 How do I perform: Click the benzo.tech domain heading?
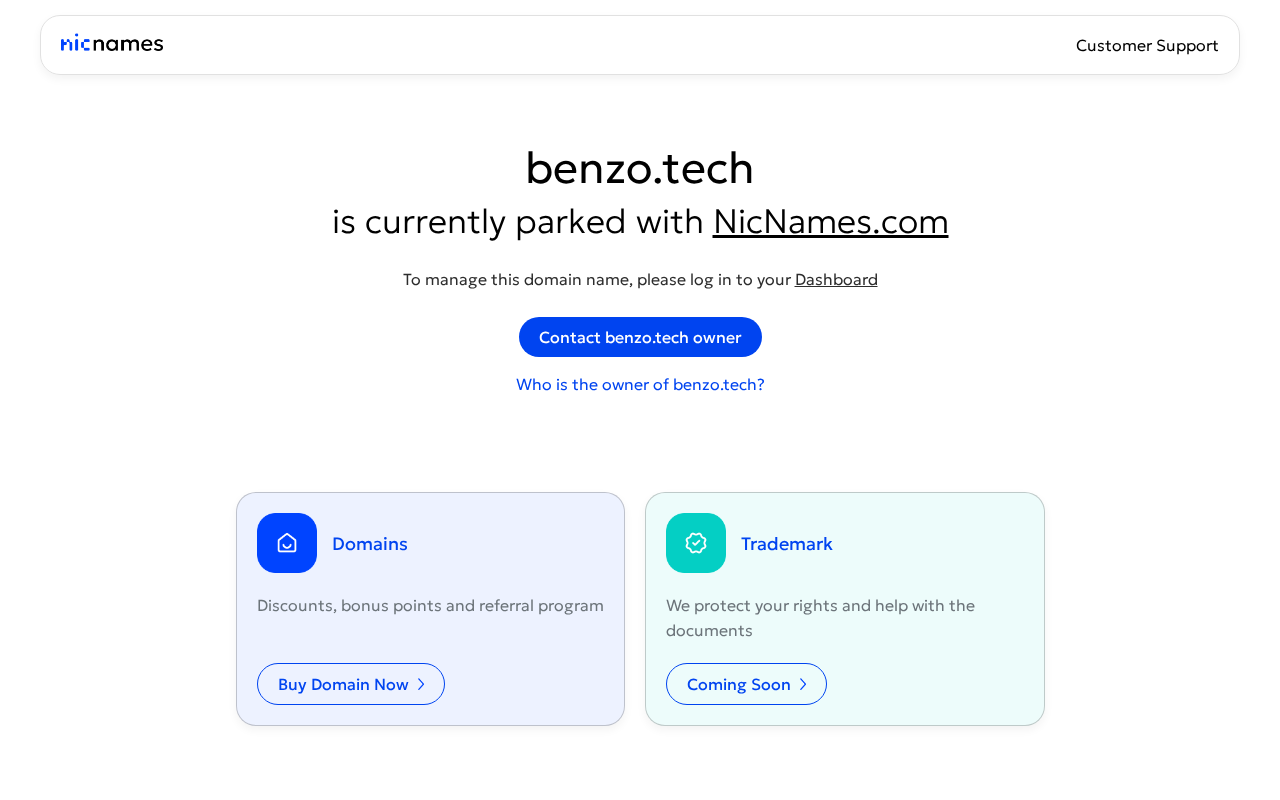pyautogui.click(x=640, y=168)
